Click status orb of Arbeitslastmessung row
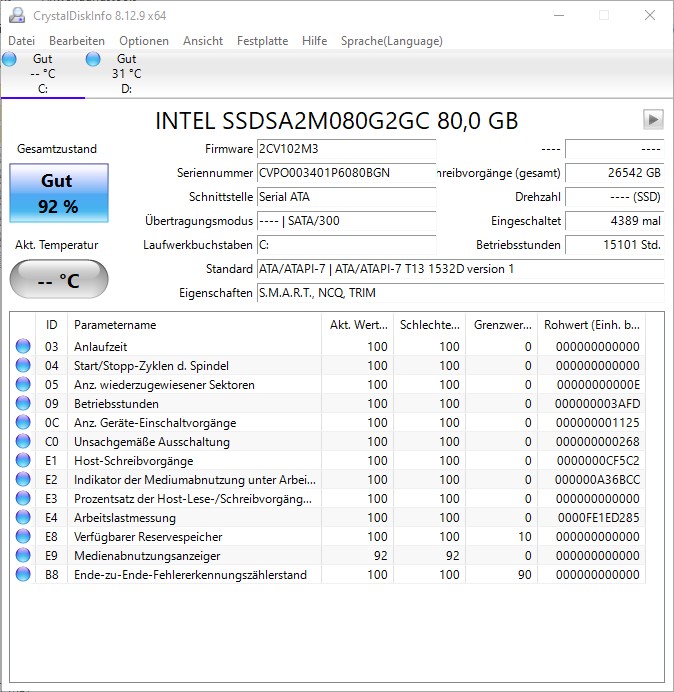 [23, 518]
